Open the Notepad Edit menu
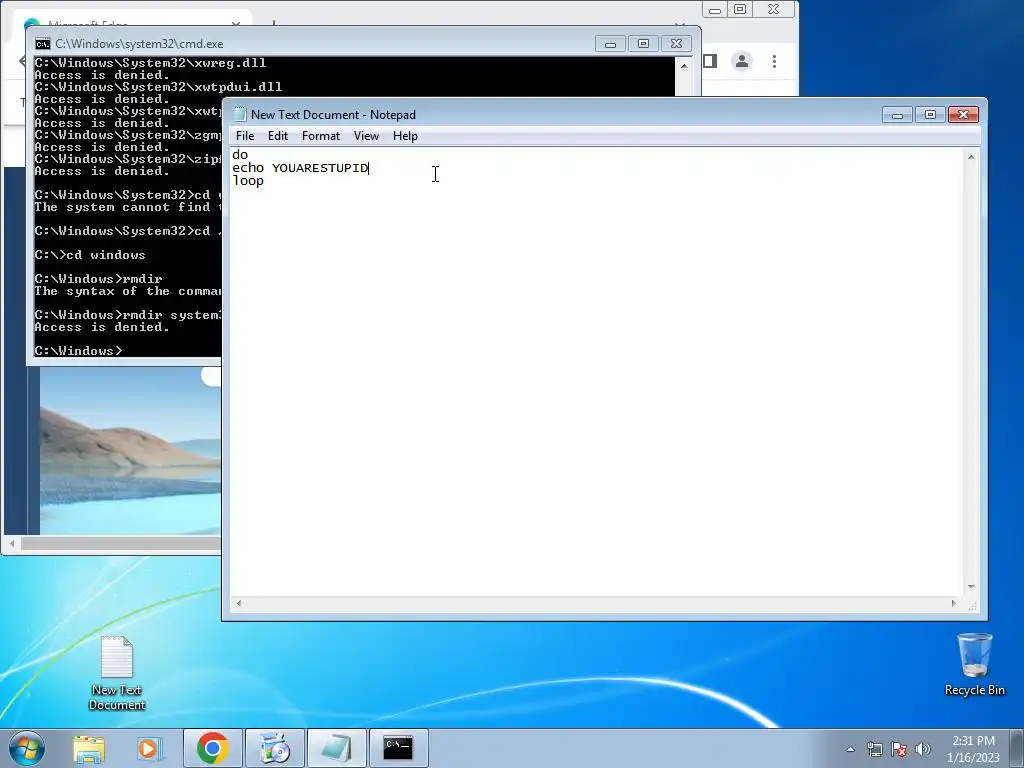 pos(278,136)
